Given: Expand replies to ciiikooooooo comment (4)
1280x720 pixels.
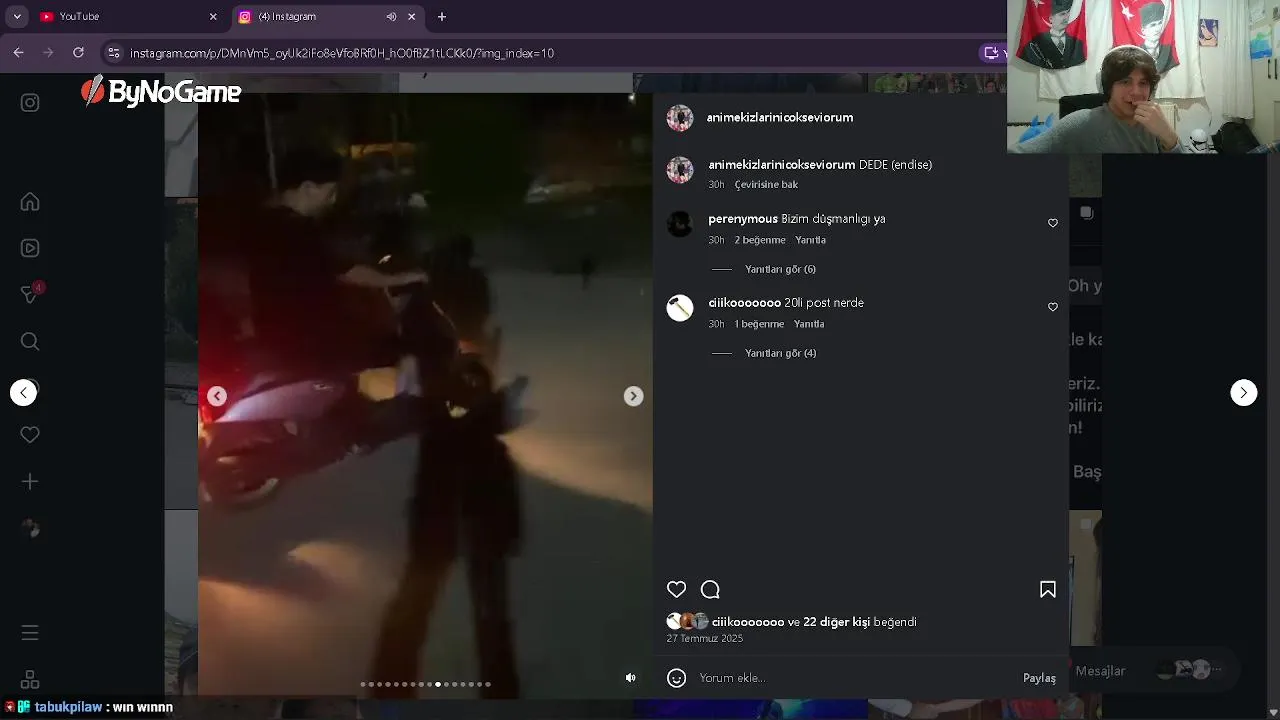Looking at the screenshot, I should coord(780,353).
